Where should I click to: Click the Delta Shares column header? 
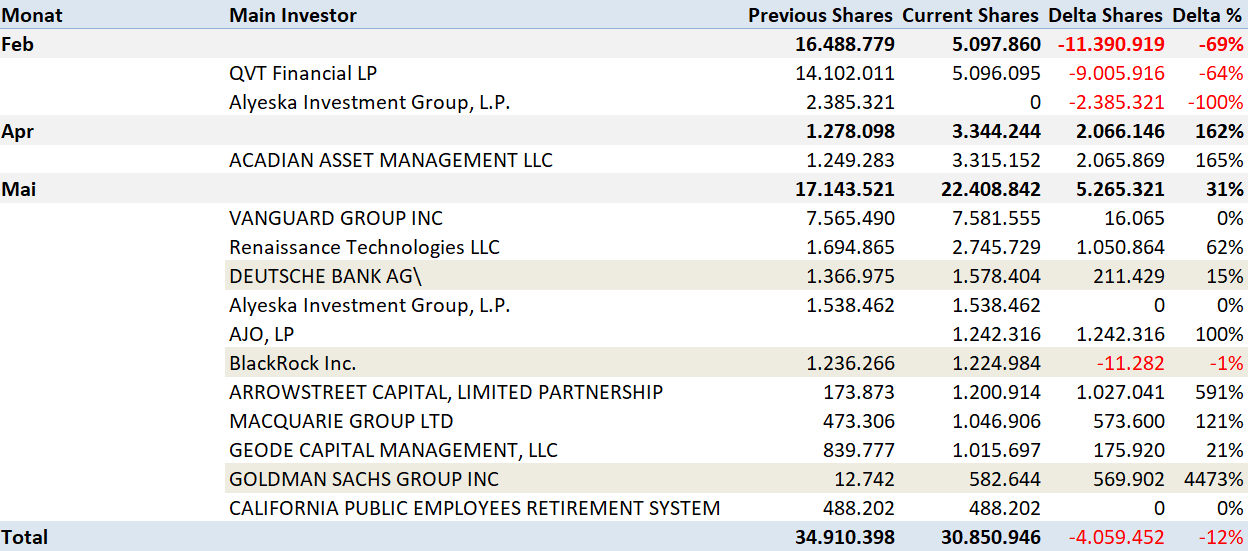(x=1105, y=15)
